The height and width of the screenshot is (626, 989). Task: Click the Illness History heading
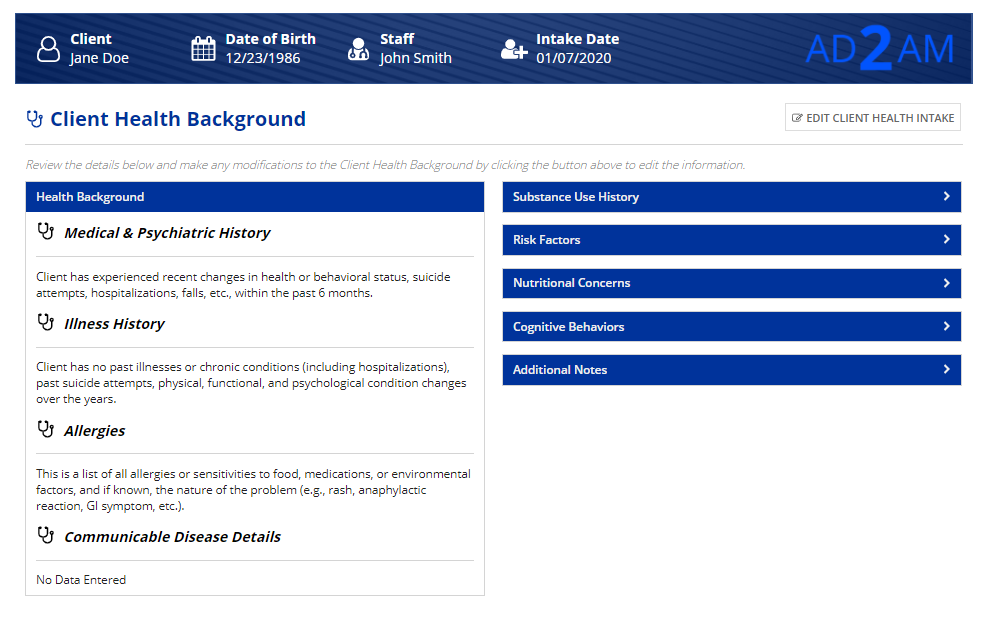point(114,324)
